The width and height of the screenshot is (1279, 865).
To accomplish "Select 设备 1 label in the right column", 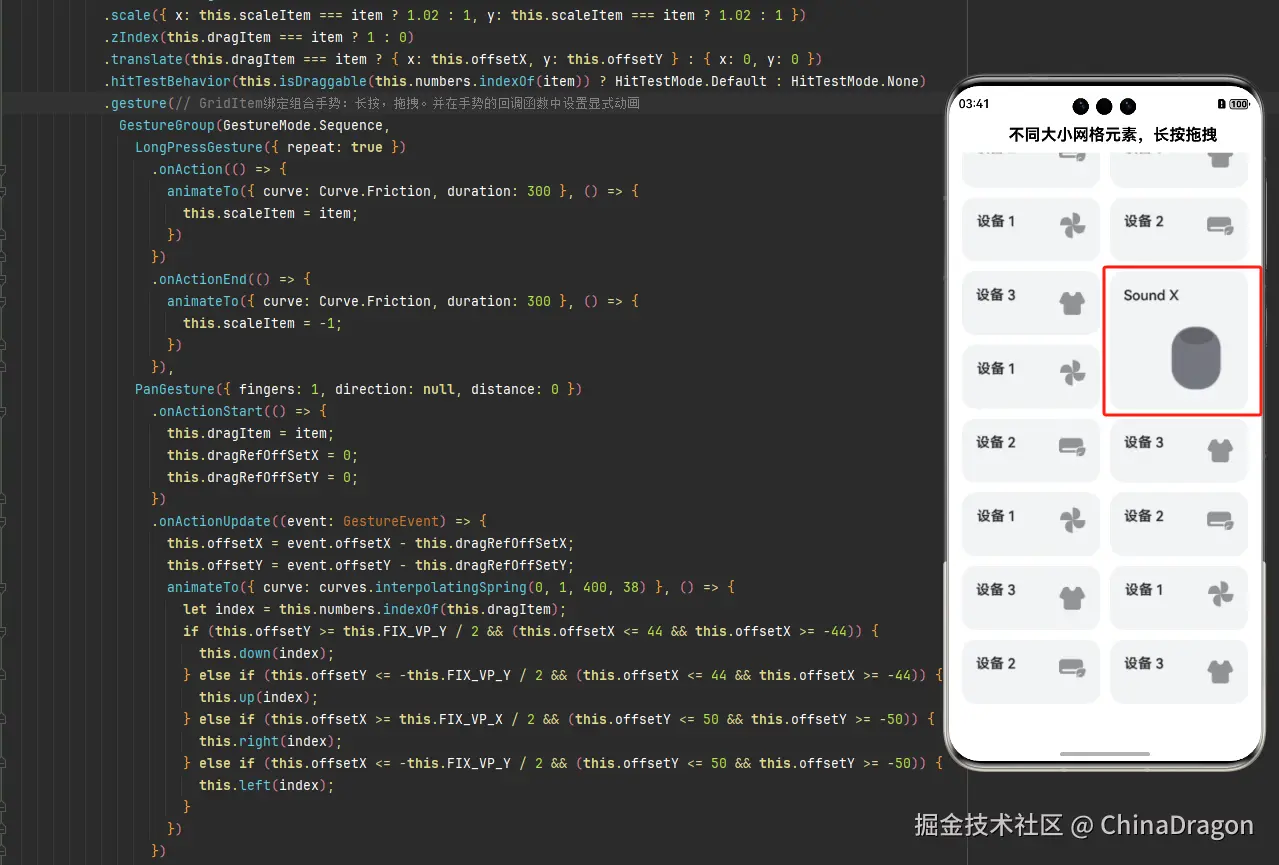I will pyautogui.click(x=1144, y=589).
